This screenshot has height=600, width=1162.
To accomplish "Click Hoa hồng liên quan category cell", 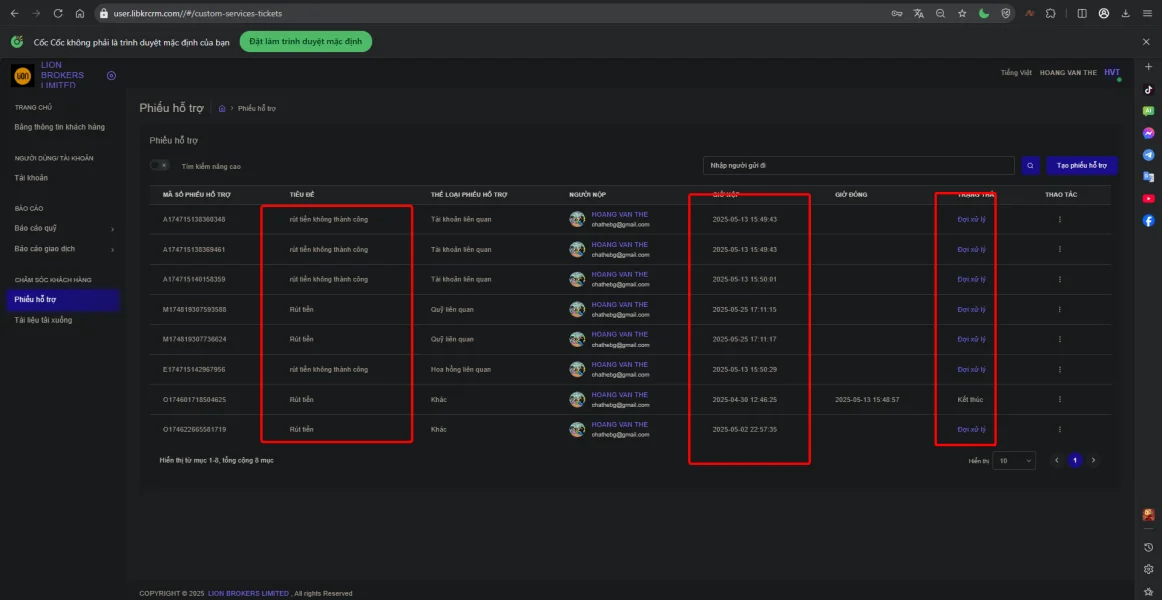I will click(461, 369).
